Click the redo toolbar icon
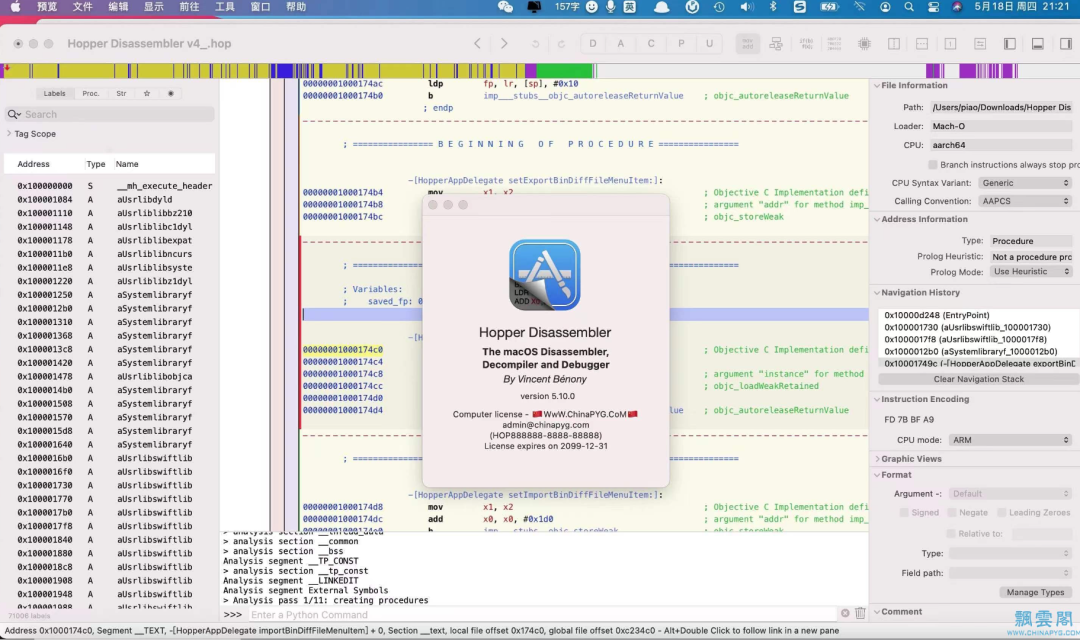The image size is (1080, 643). [561, 44]
